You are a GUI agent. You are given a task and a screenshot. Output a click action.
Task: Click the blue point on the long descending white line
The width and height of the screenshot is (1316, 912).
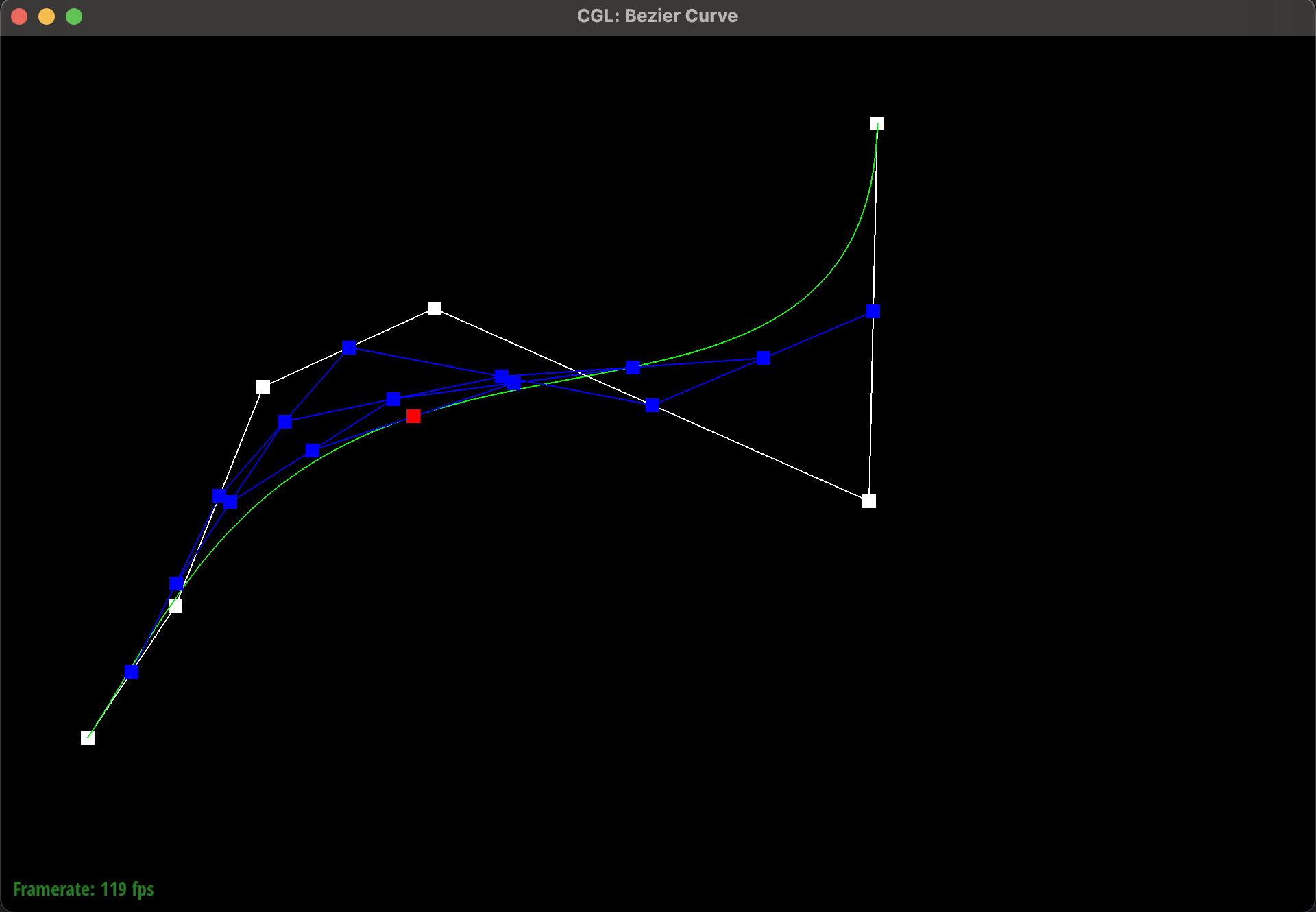[653, 406]
